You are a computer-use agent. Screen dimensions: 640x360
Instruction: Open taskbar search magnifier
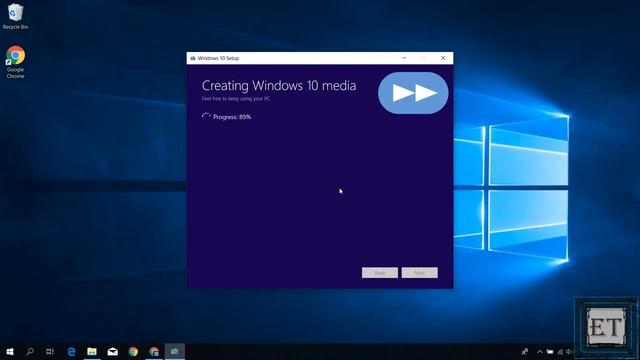pyautogui.click(x=30, y=351)
